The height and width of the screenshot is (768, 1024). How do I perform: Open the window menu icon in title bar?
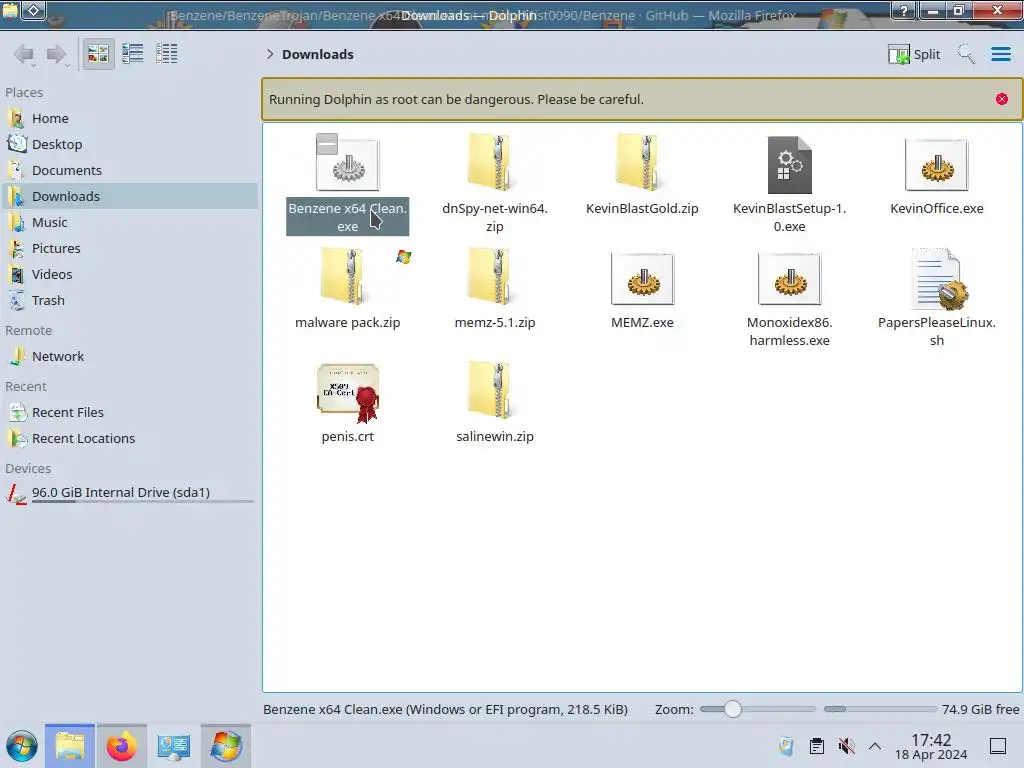tap(11, 9)
